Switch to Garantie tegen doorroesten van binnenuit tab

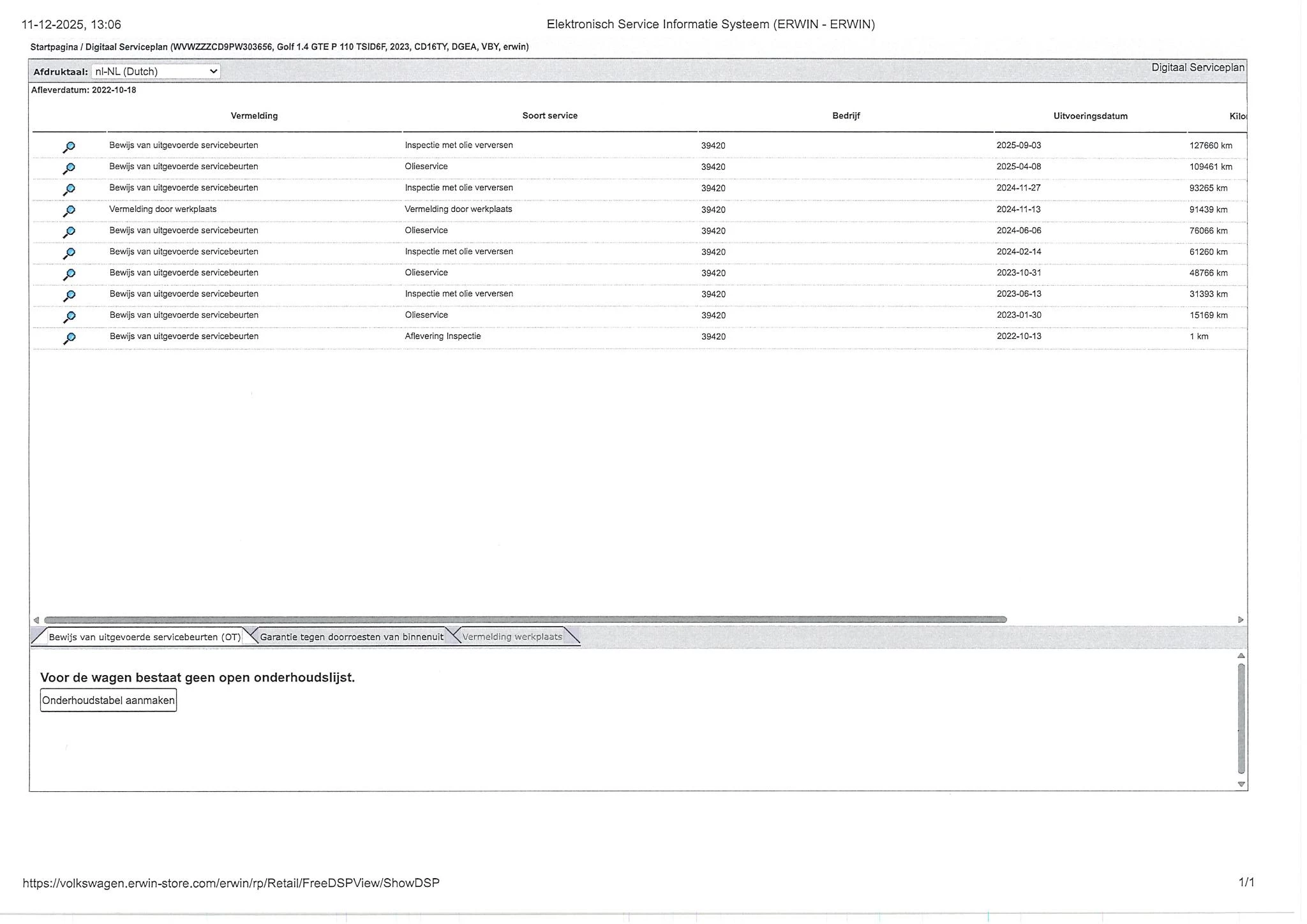coord(351,637)
